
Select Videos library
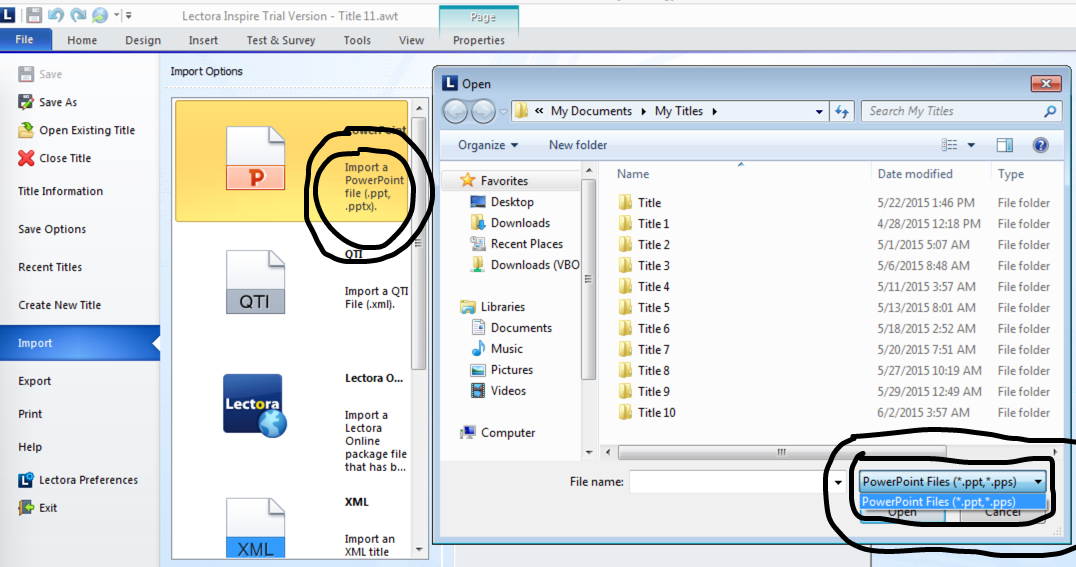pyautogui.click(x=499, y=391)
